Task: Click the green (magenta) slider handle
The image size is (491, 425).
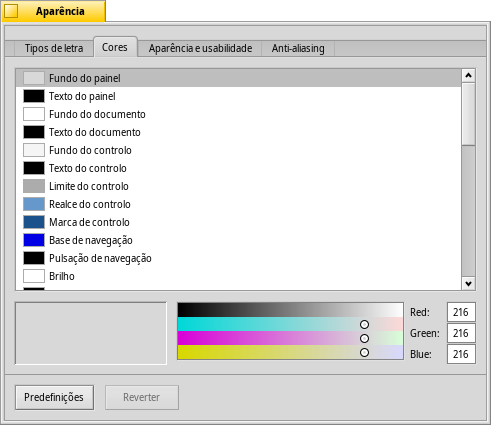Action: [364, 338]
